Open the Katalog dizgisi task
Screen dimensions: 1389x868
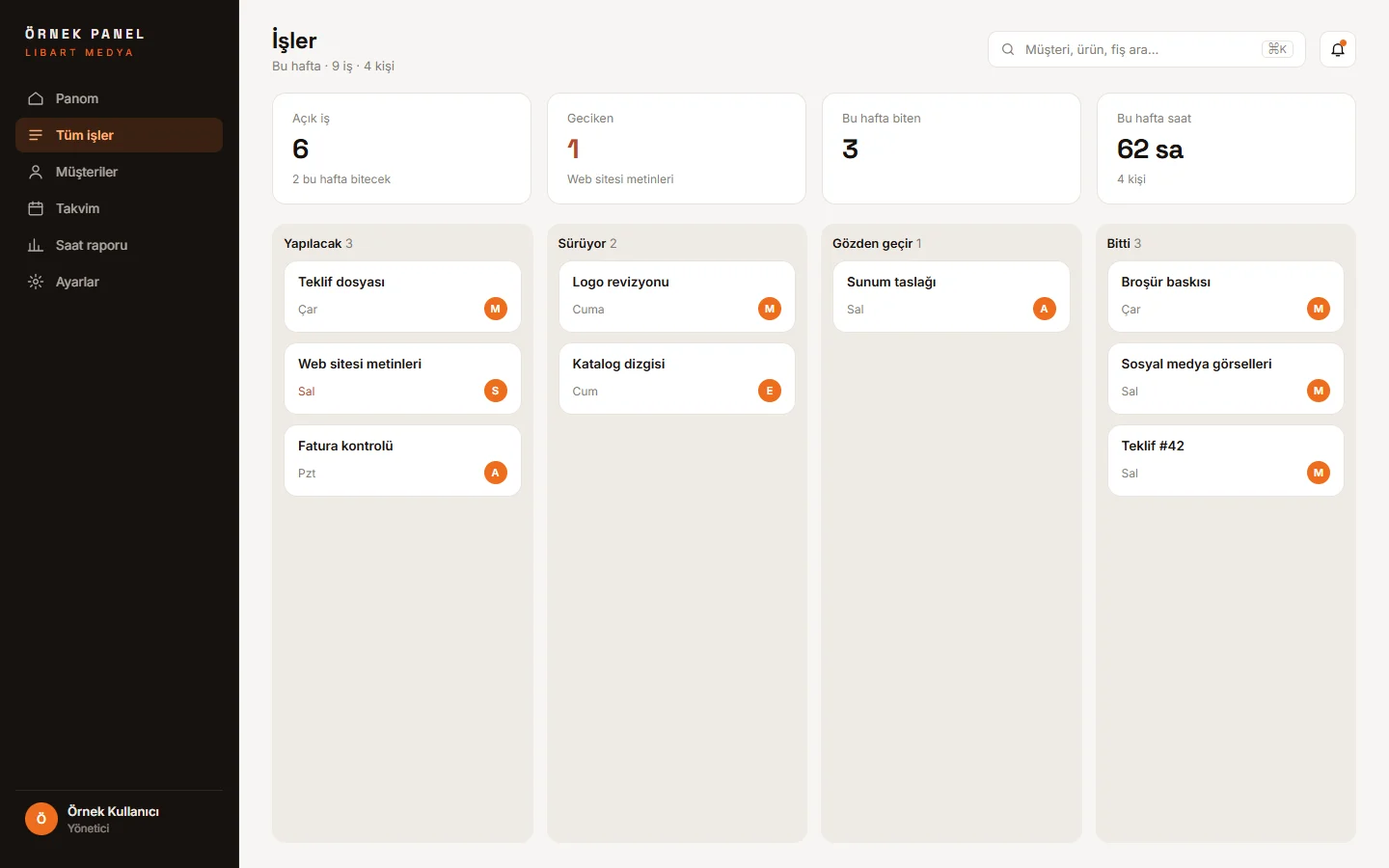point(677,379)
